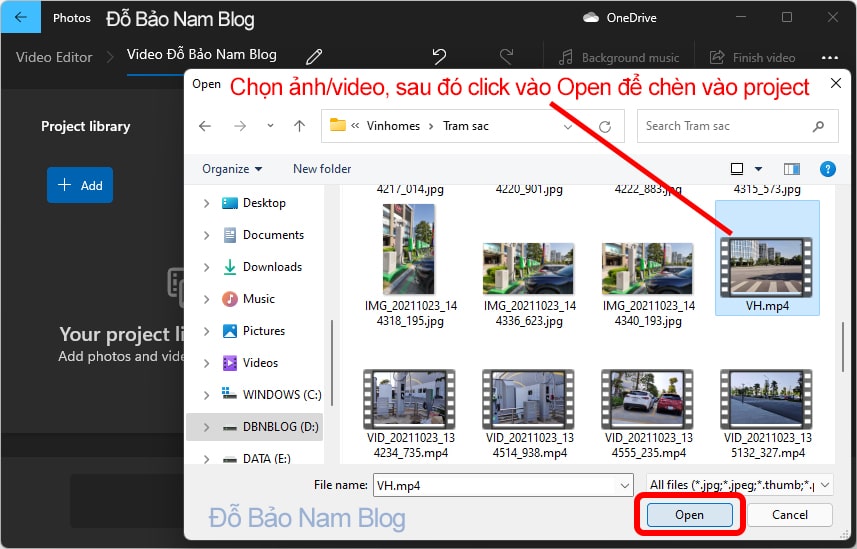The image size is (857, 549).
Task: Select Downloads in the navigation pane
Action: pyautogui.click(x=262, y=267)
